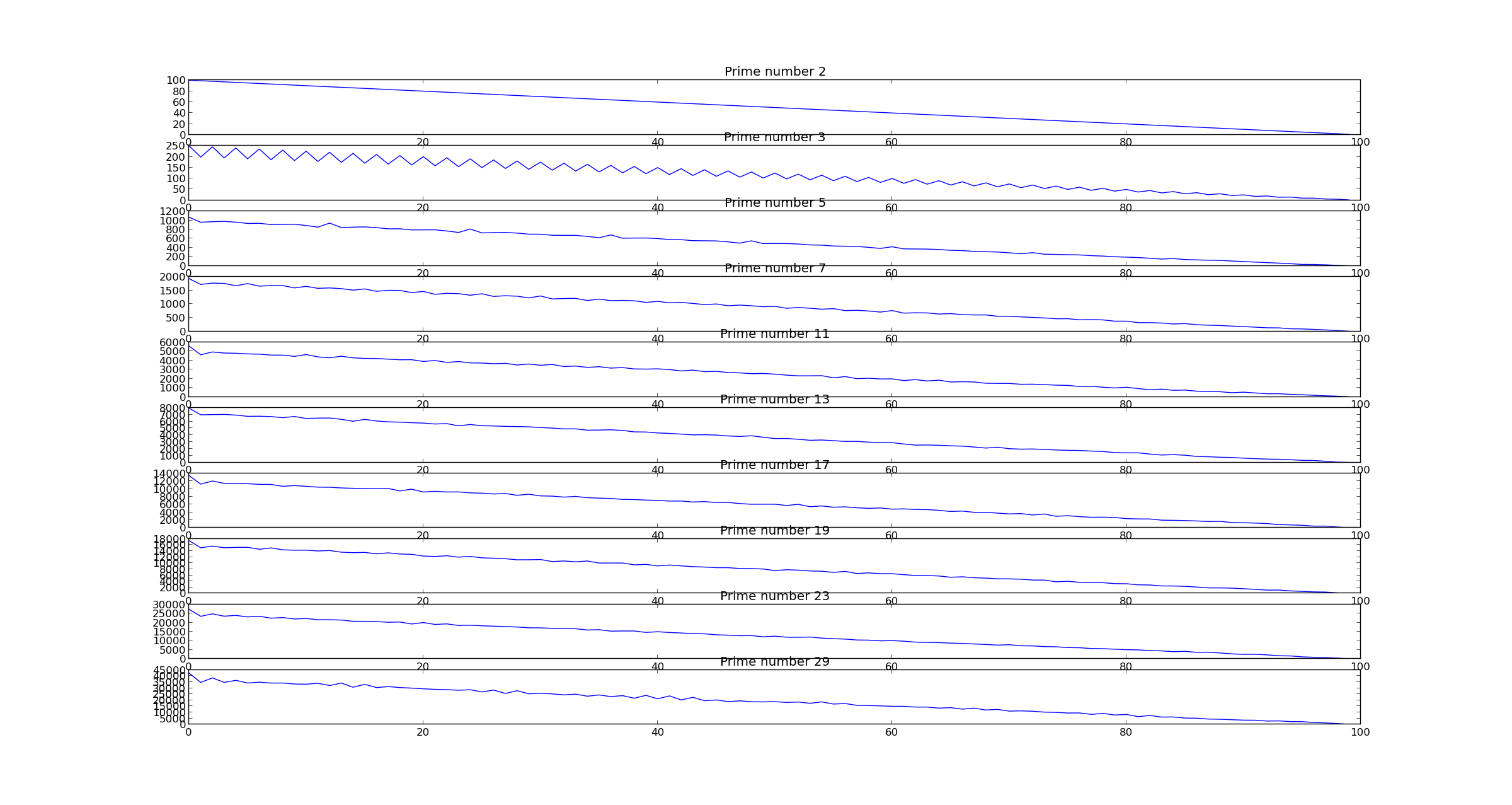Click y-axis label 1500 in Prime number 7 plot
The width and height of the screenshot is (1512, 805).
pos(173,291)
